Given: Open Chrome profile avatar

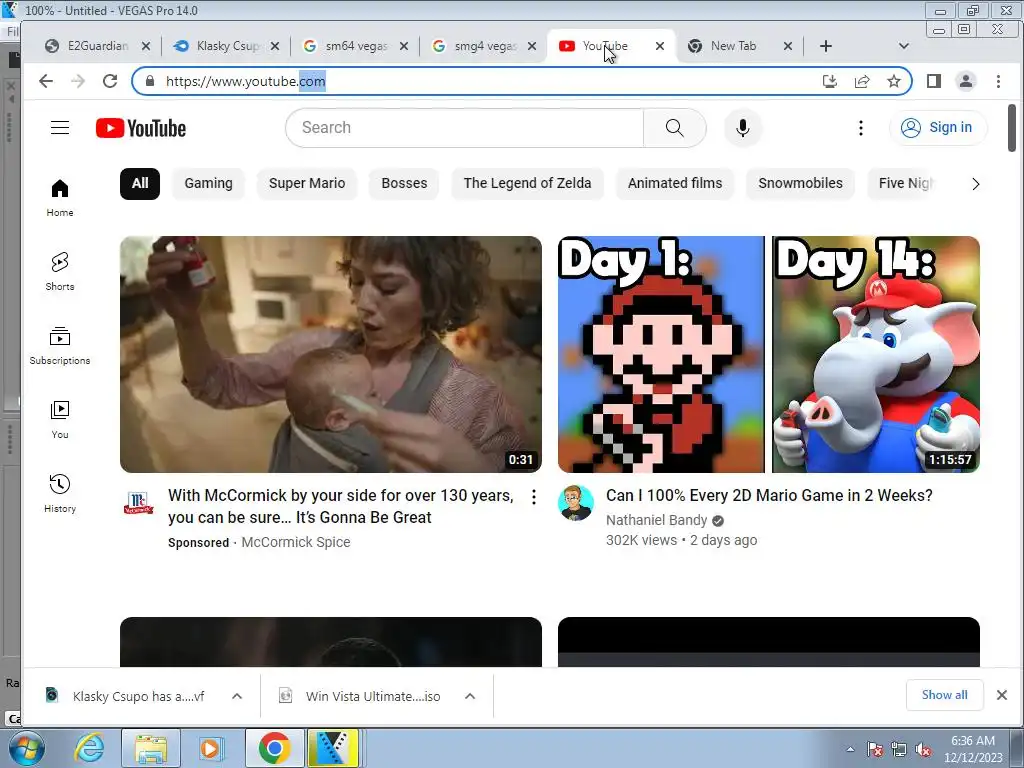Looking at the screenshot, I should tap(966, 81).
